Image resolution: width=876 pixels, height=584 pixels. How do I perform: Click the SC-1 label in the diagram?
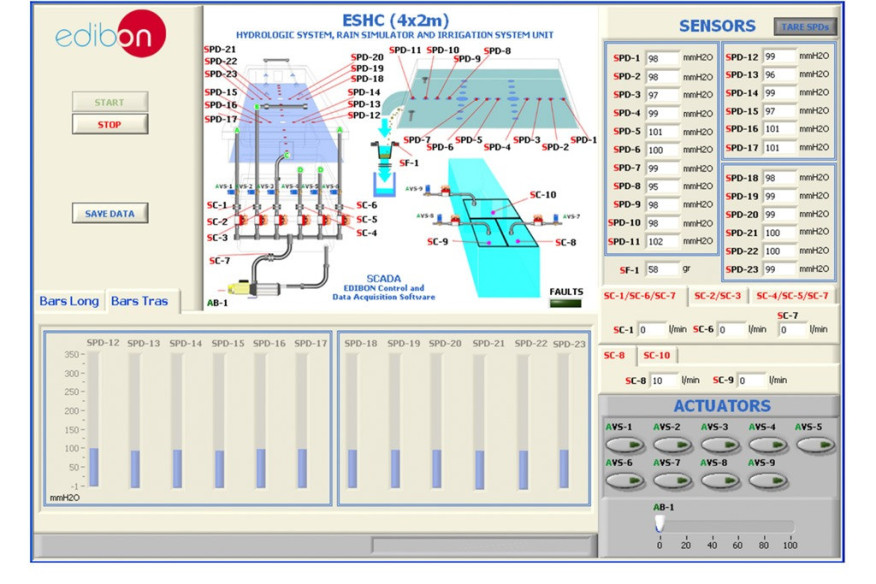point(217,205)
